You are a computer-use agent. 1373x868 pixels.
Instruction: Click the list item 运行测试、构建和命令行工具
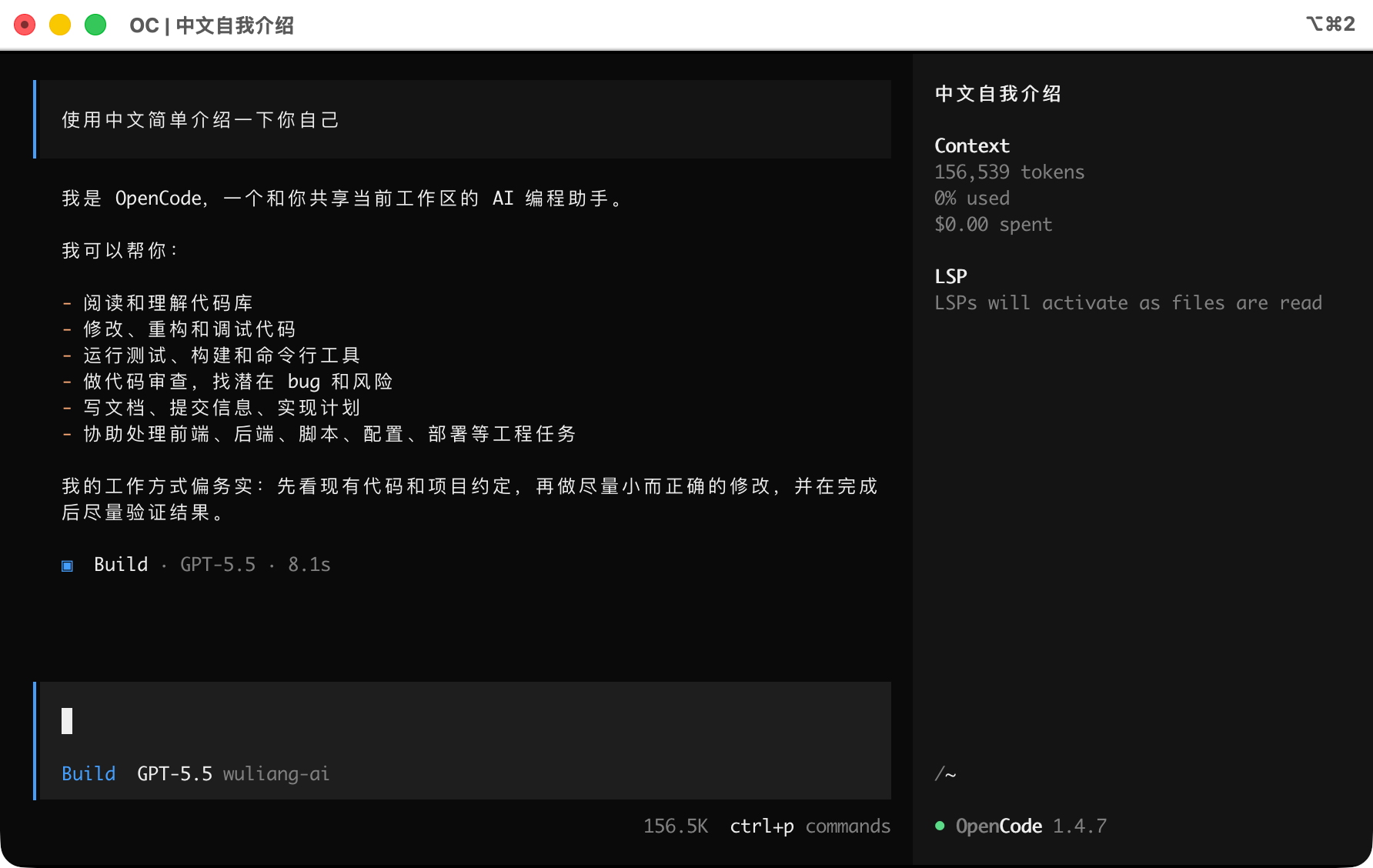[x=211, y=356]
